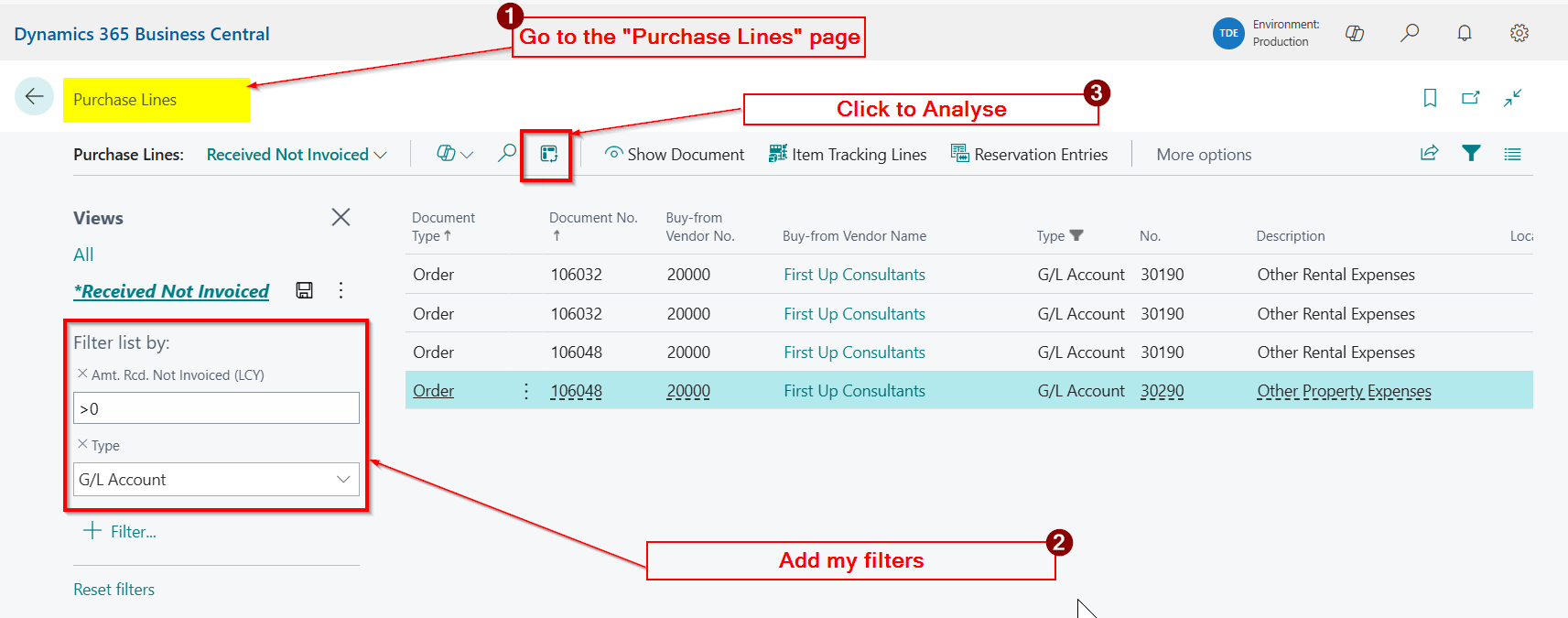Toggle the filter pane funnel icon
Screen dimensions: 1568x618
pyautogui.click(x=1471, y=154)
